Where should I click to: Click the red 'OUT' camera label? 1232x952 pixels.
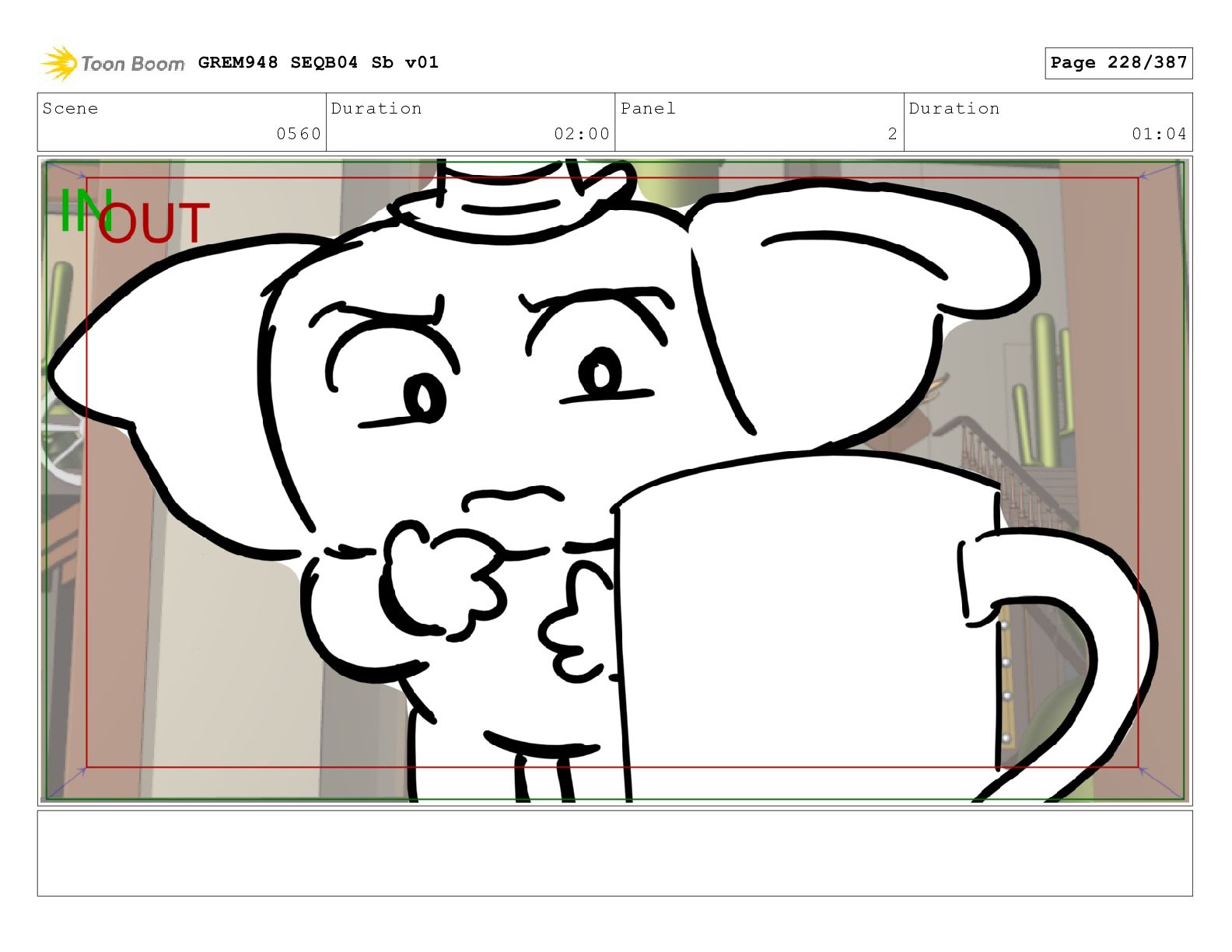(154, 222)
